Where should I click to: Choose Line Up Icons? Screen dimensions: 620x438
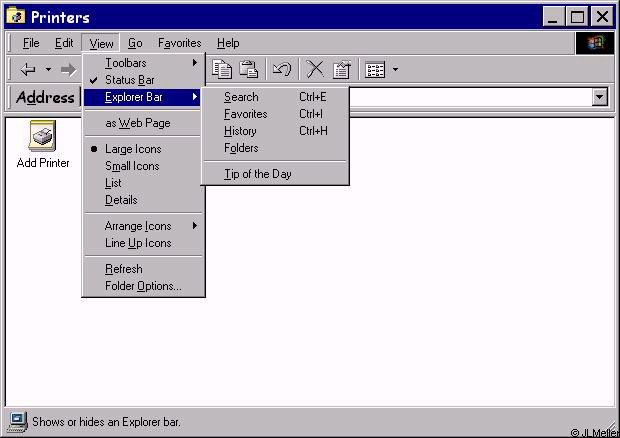point(143,243)
